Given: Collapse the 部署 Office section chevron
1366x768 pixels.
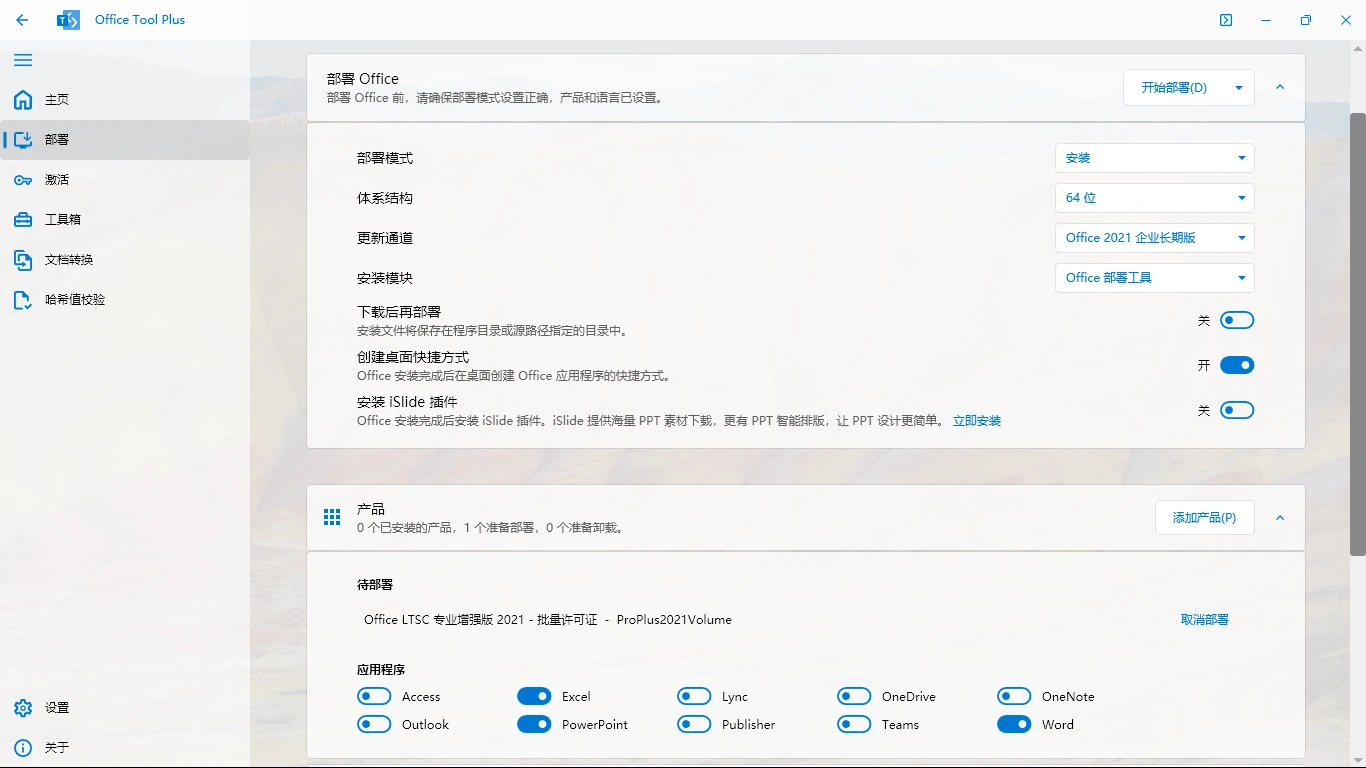Looking at the screenshot, I should coord(1280,88).
